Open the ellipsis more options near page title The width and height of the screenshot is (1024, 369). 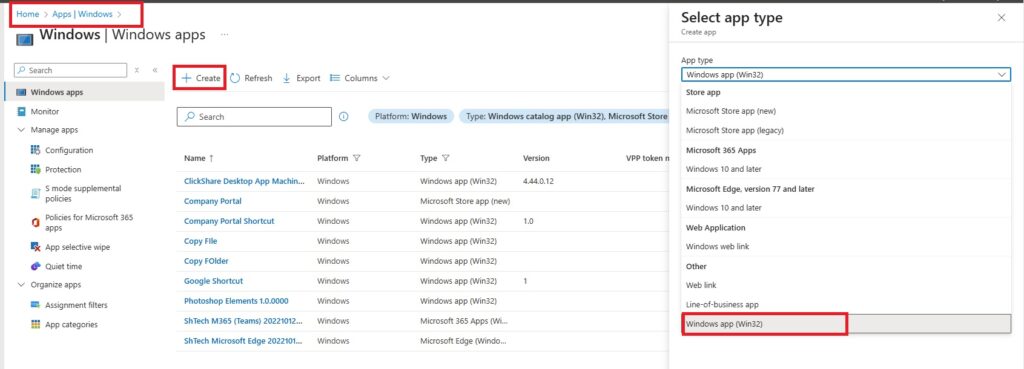coord(225,34)
